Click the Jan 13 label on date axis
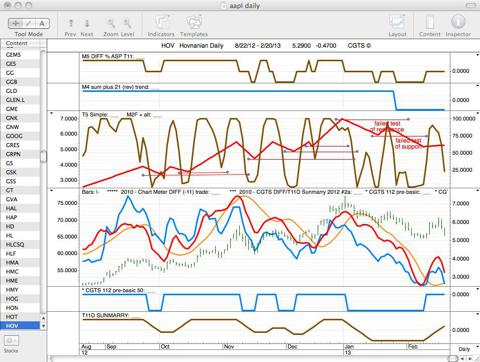This screenshot has width=480, height=362. [x=349, y=349]
